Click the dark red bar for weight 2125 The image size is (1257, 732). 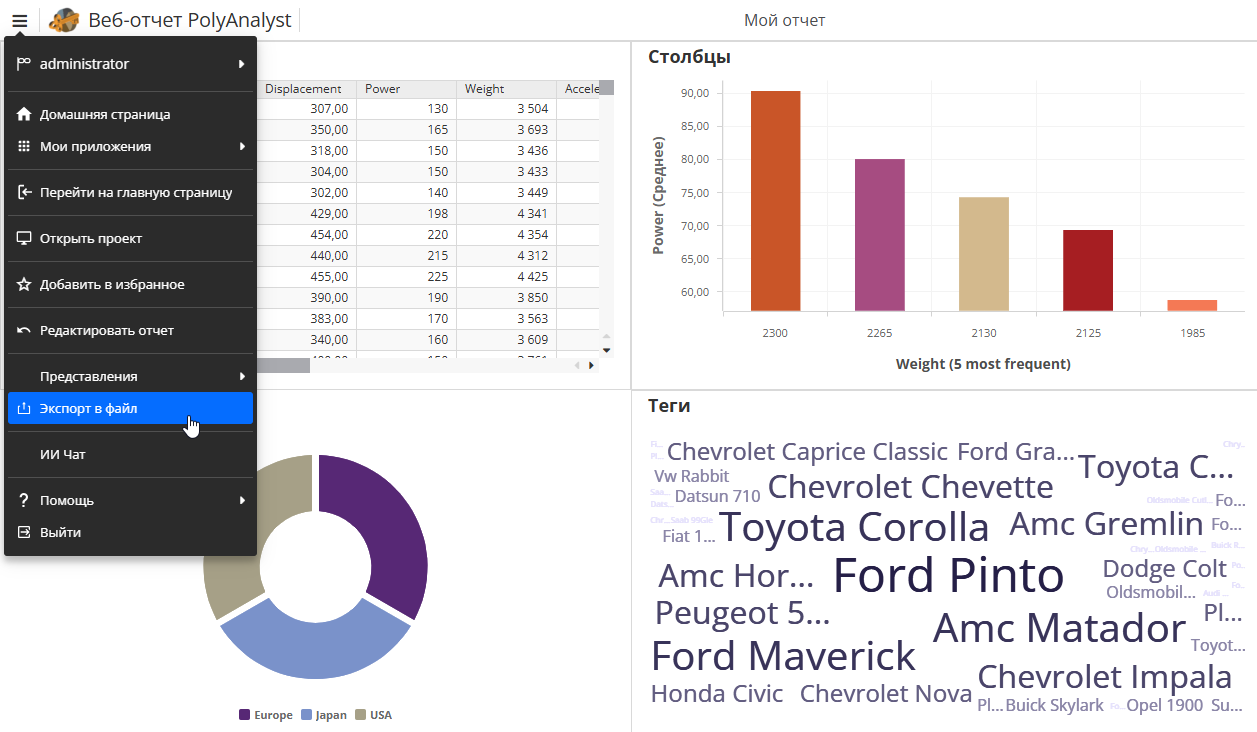[1088, 270]
